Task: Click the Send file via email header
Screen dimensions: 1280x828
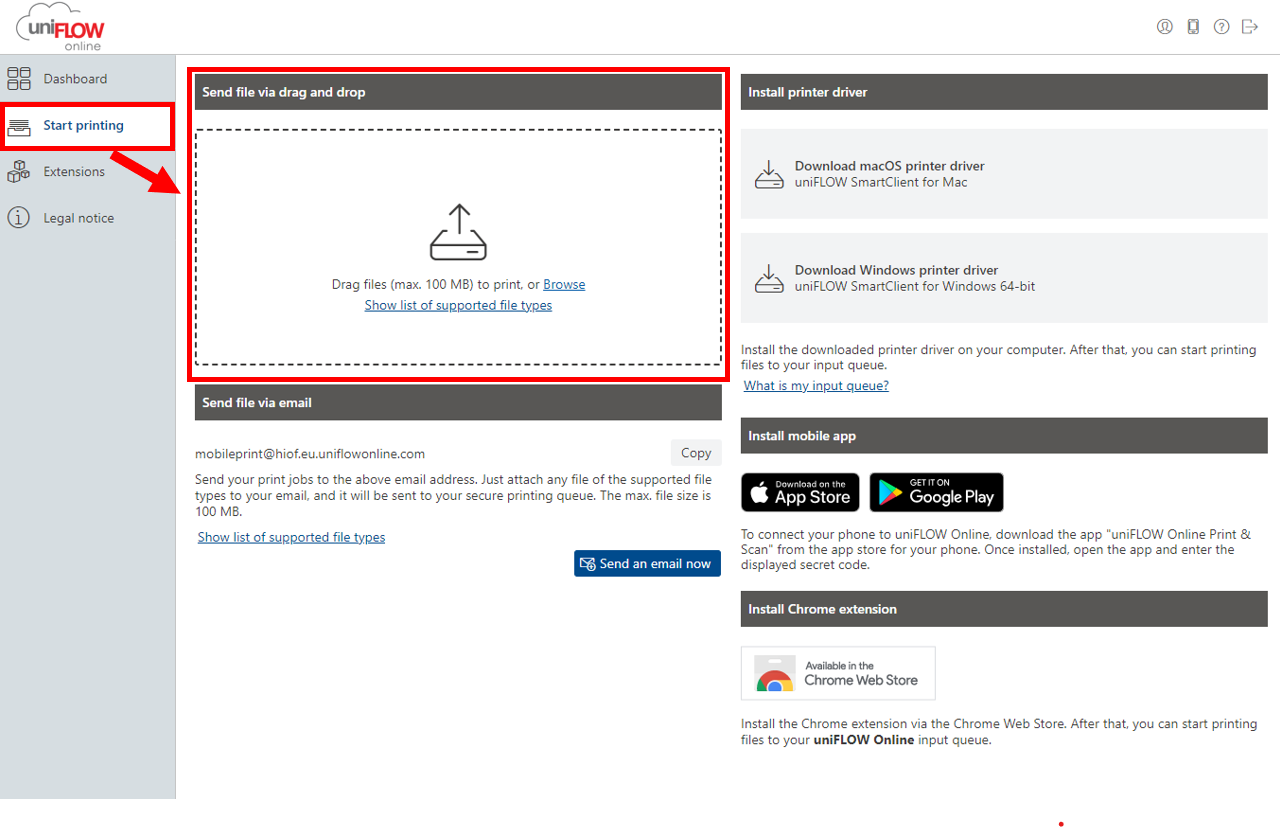Action: click(x=458, y=403)
